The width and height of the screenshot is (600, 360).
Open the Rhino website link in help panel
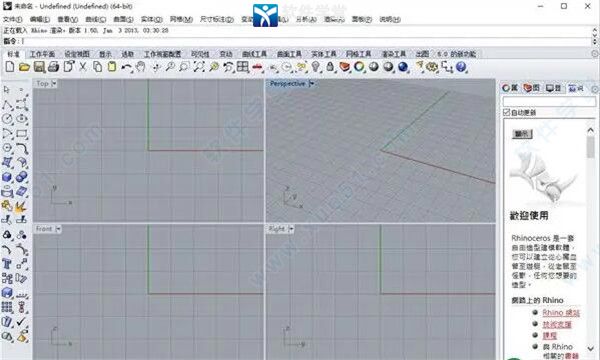(561, 313)
